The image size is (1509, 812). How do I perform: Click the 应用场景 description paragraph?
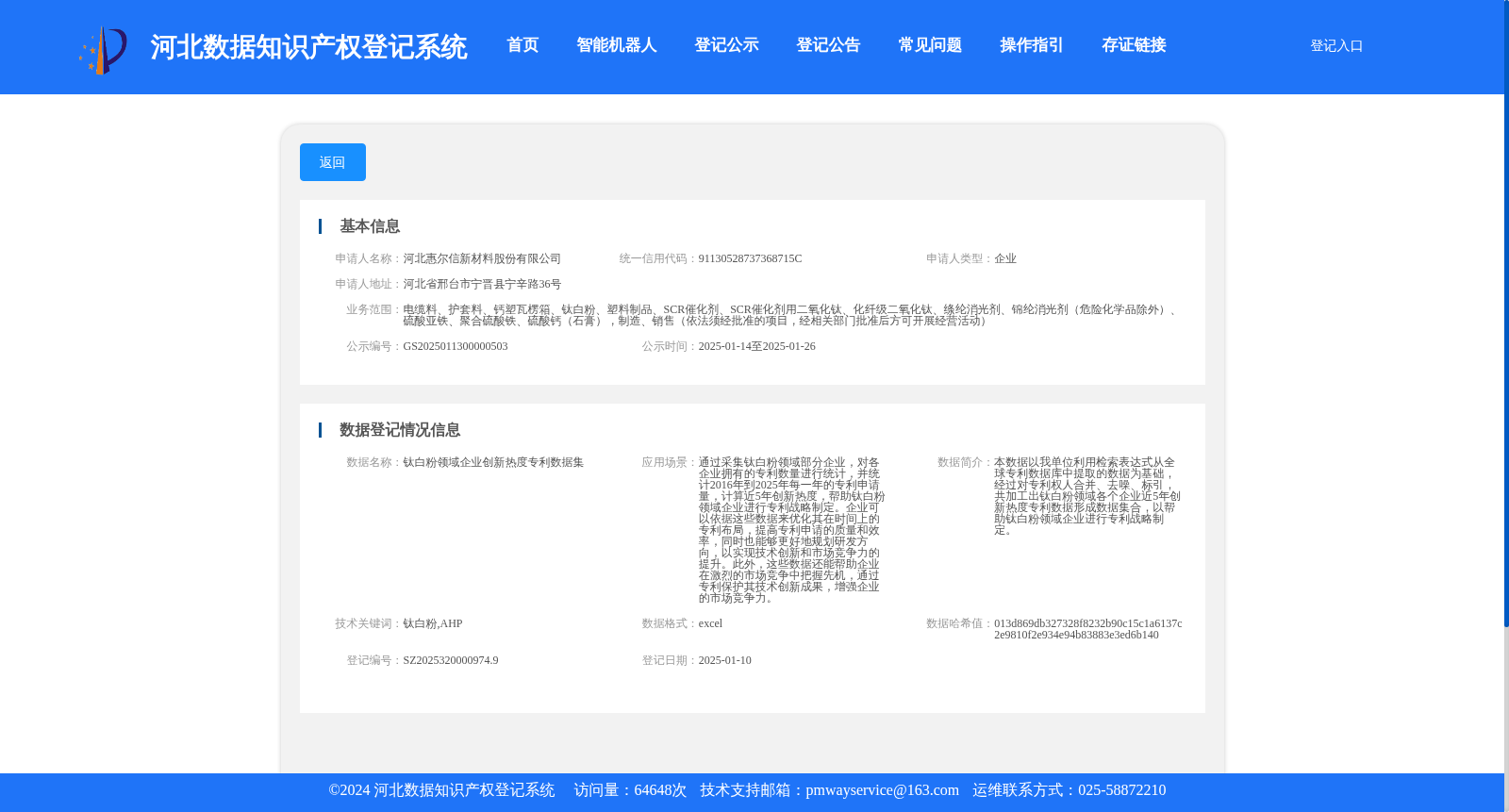[792, 530]
